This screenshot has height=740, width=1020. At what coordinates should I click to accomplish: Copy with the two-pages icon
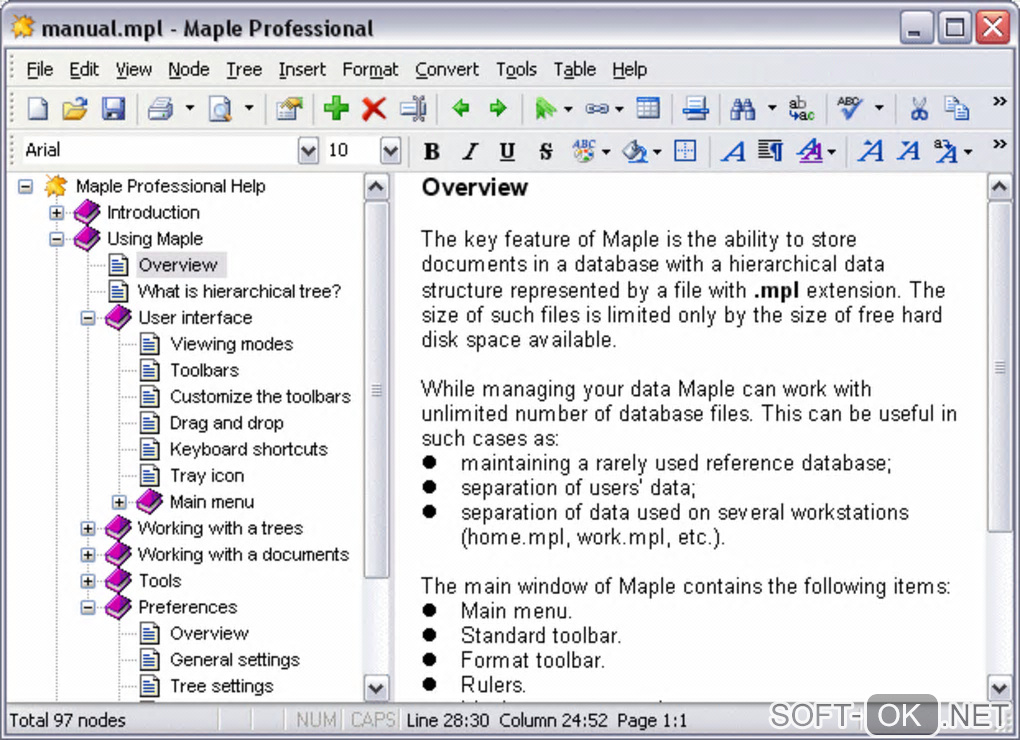[957, 108]
